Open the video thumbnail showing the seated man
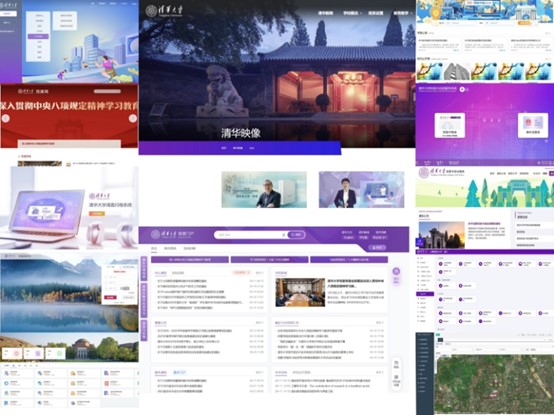554x415 pixels. point(264,190)
